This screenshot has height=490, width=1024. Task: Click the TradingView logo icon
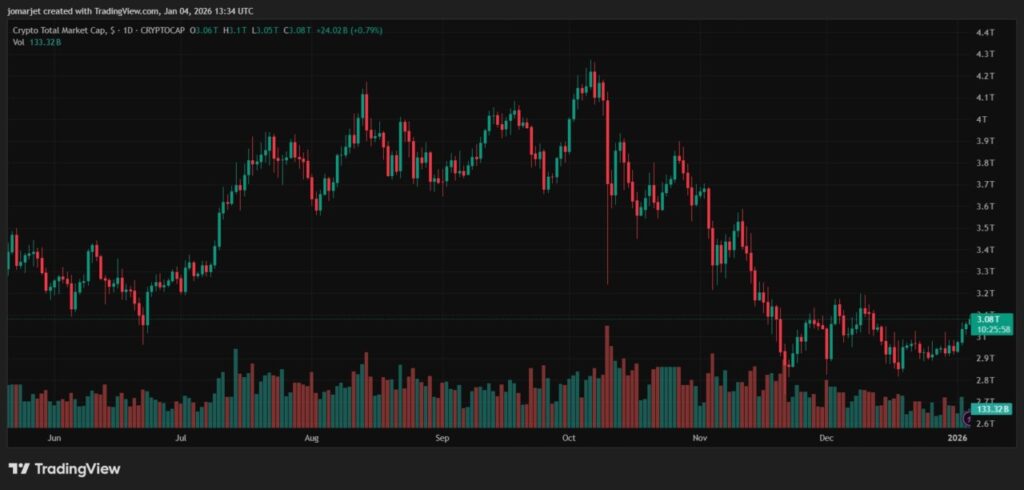pos(19,468)
